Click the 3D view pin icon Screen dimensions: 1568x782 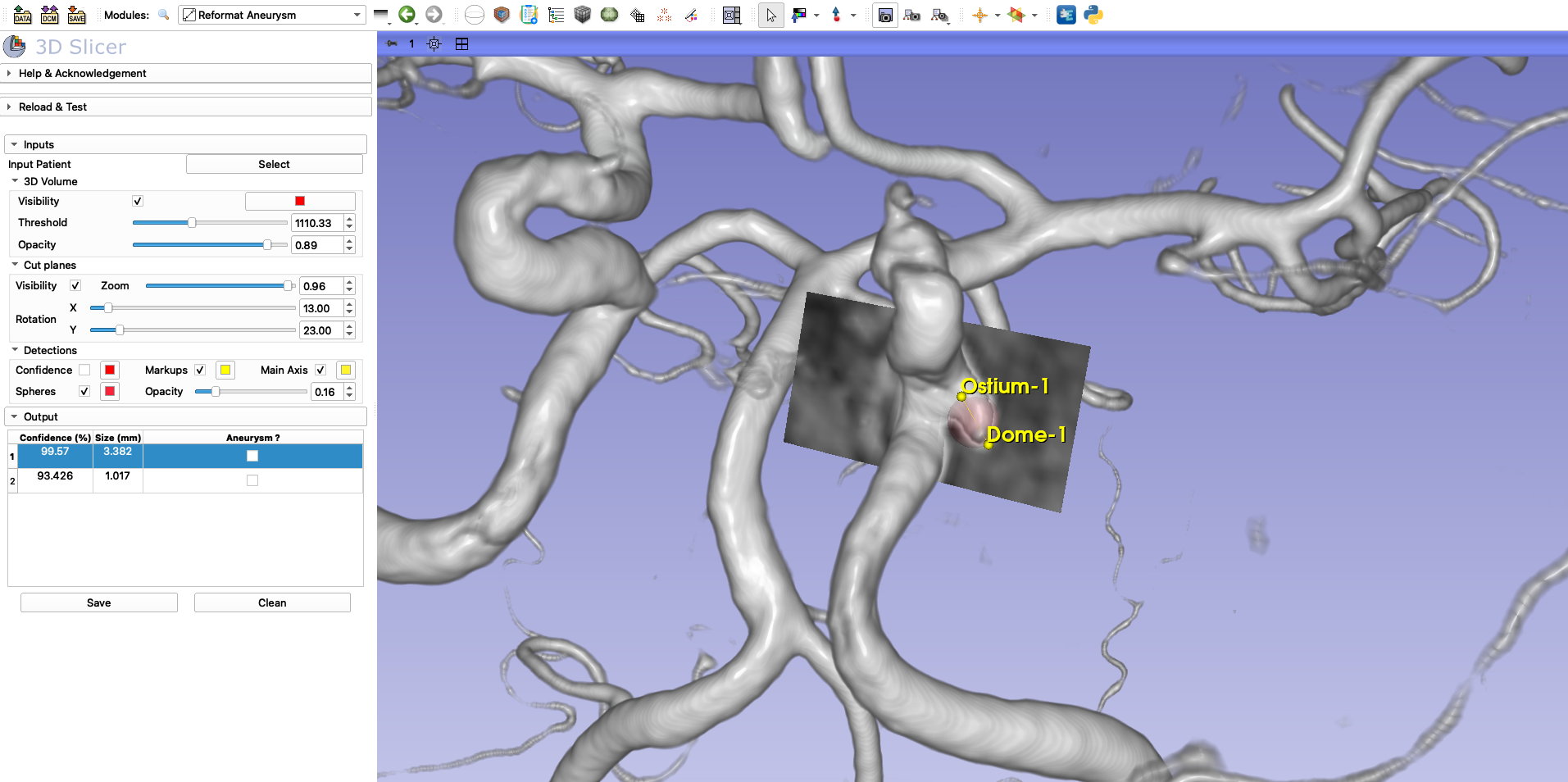coord(392,43)
